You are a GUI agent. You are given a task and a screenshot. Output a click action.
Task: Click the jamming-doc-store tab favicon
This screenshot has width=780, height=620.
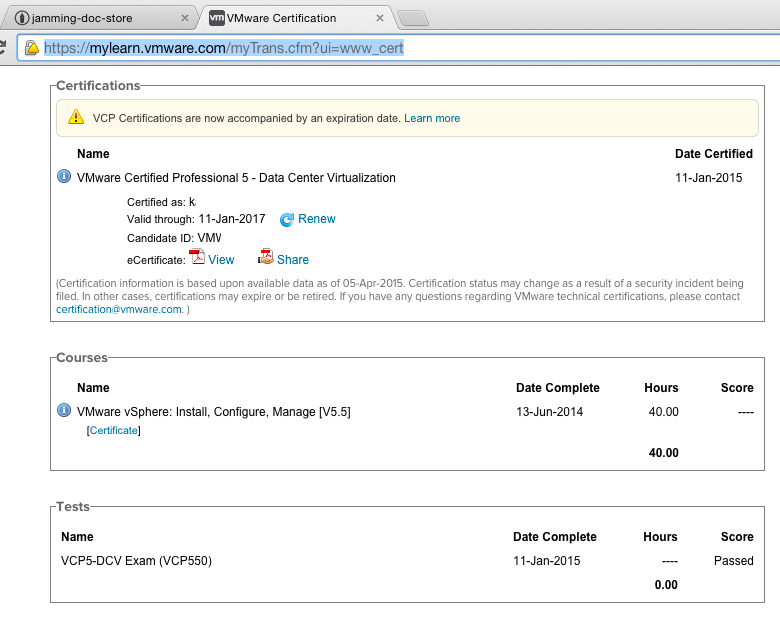[x=21, y=18]
